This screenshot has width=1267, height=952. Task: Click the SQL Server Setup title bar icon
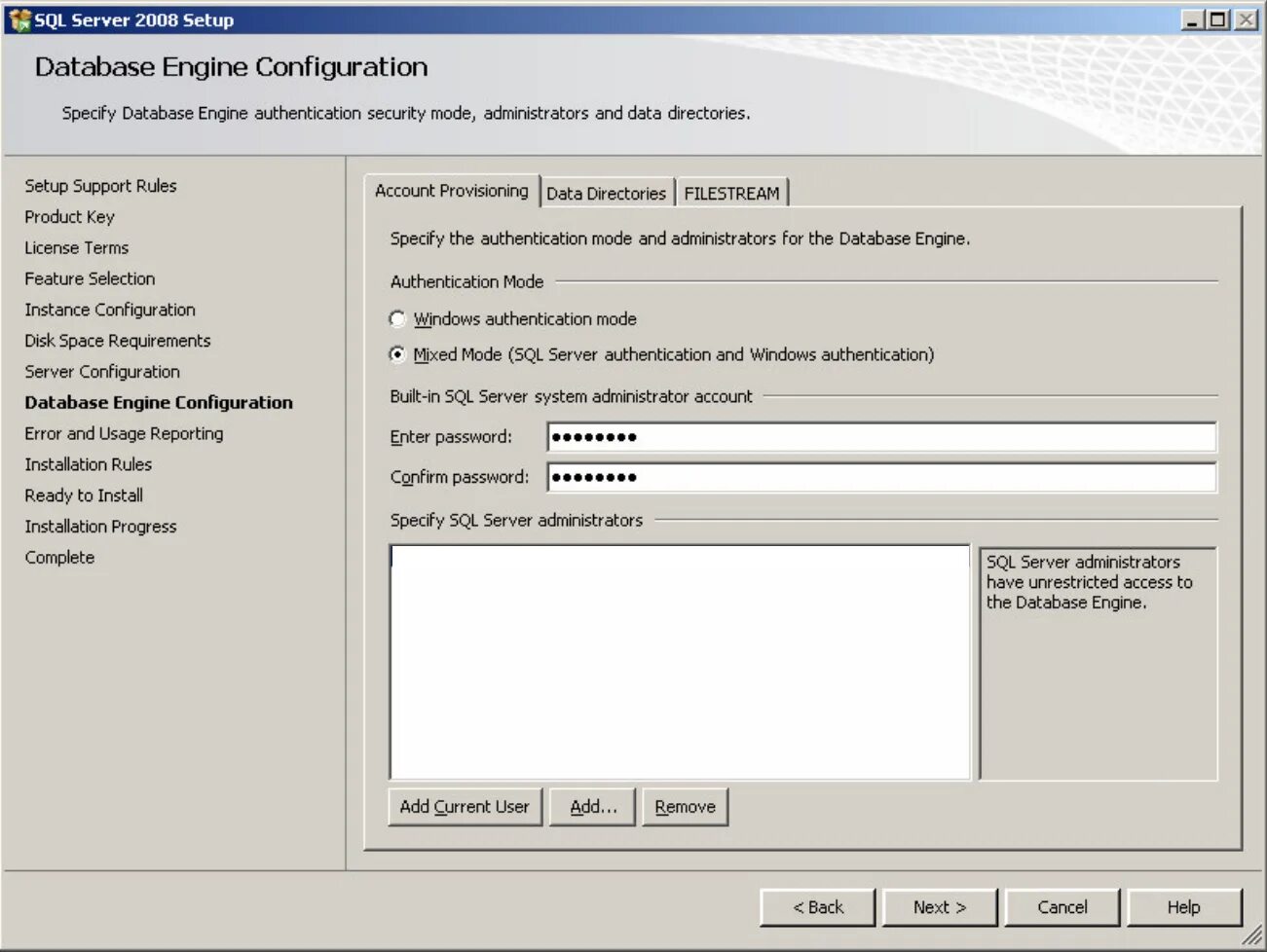19,19
